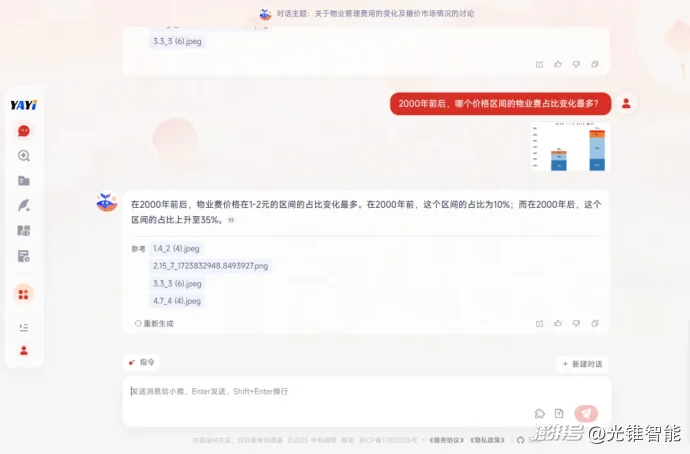This screenshot has width=690, height=454.
Task: Like the answer about 1-2元 price range
Action: point(558,323)
